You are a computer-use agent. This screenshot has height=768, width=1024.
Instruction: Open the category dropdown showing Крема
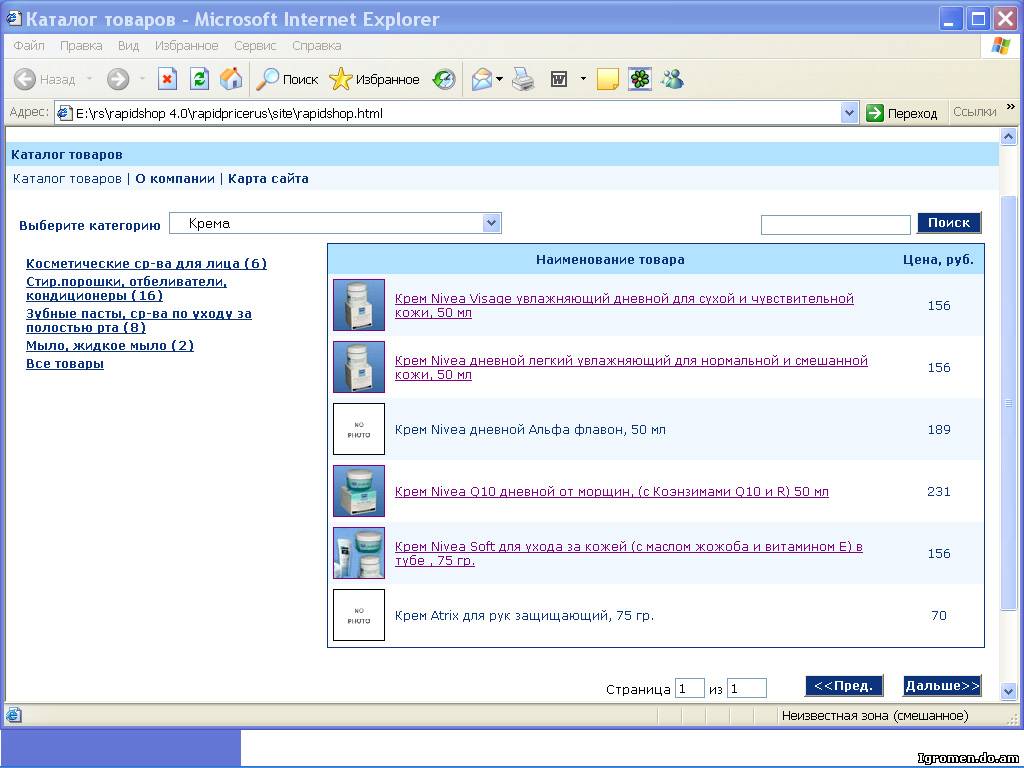tap(335, 223)
